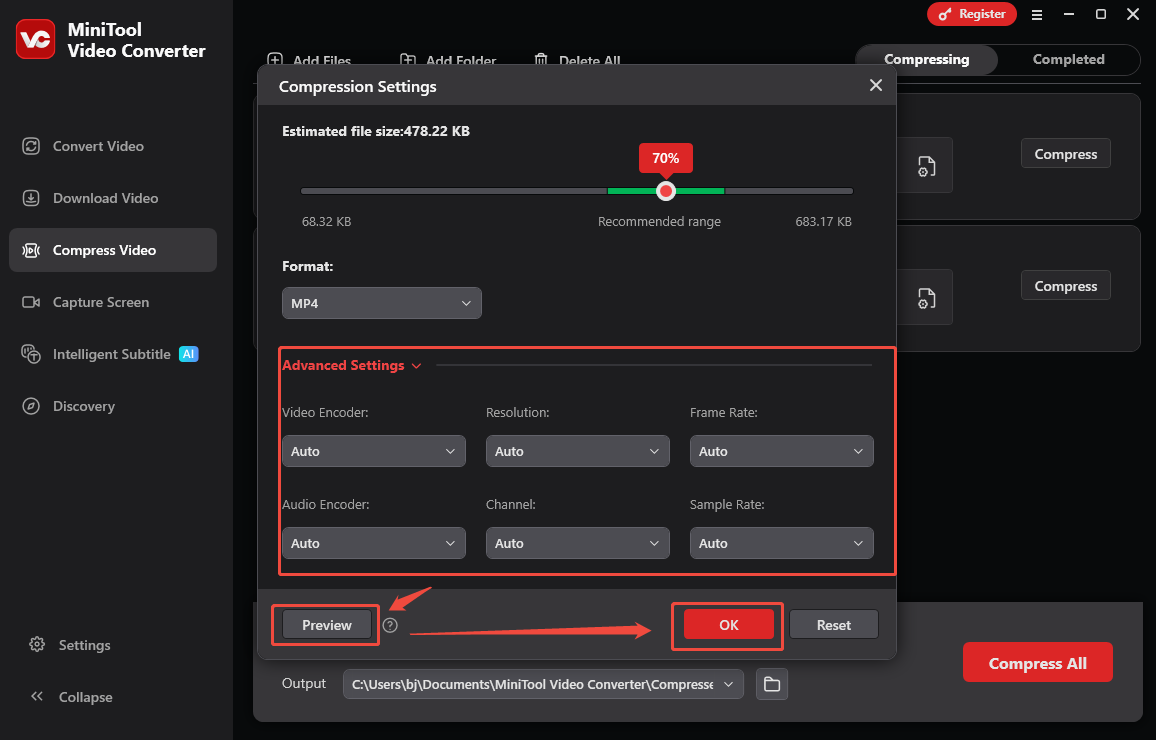
Task: Click the Delete All trash icon
Action: (540, 60)
